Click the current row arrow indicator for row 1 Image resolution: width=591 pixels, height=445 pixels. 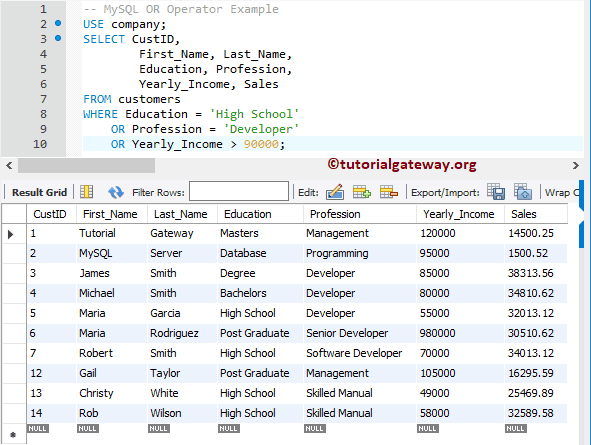11,234
